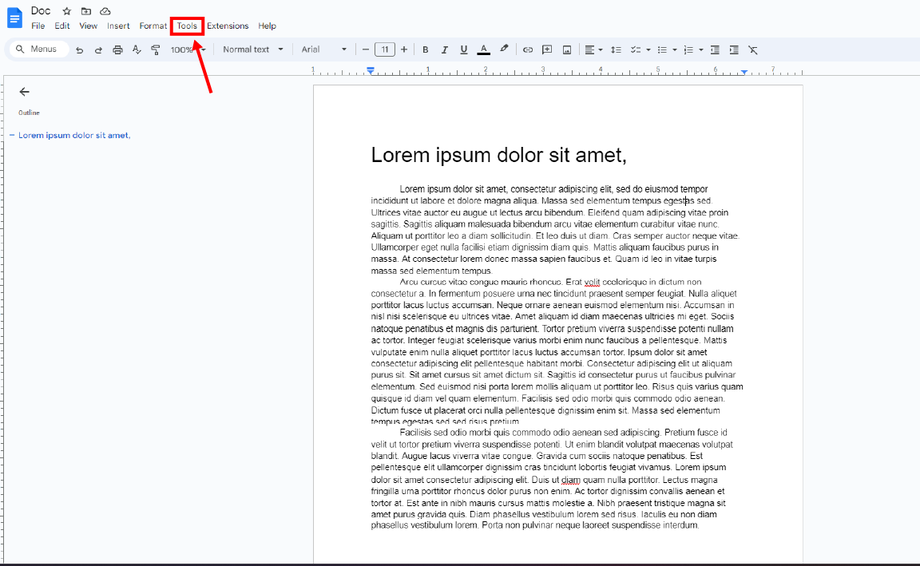The image size is (920, 566).
Task: Star the document named Doc
Action: tap(67, 11)
